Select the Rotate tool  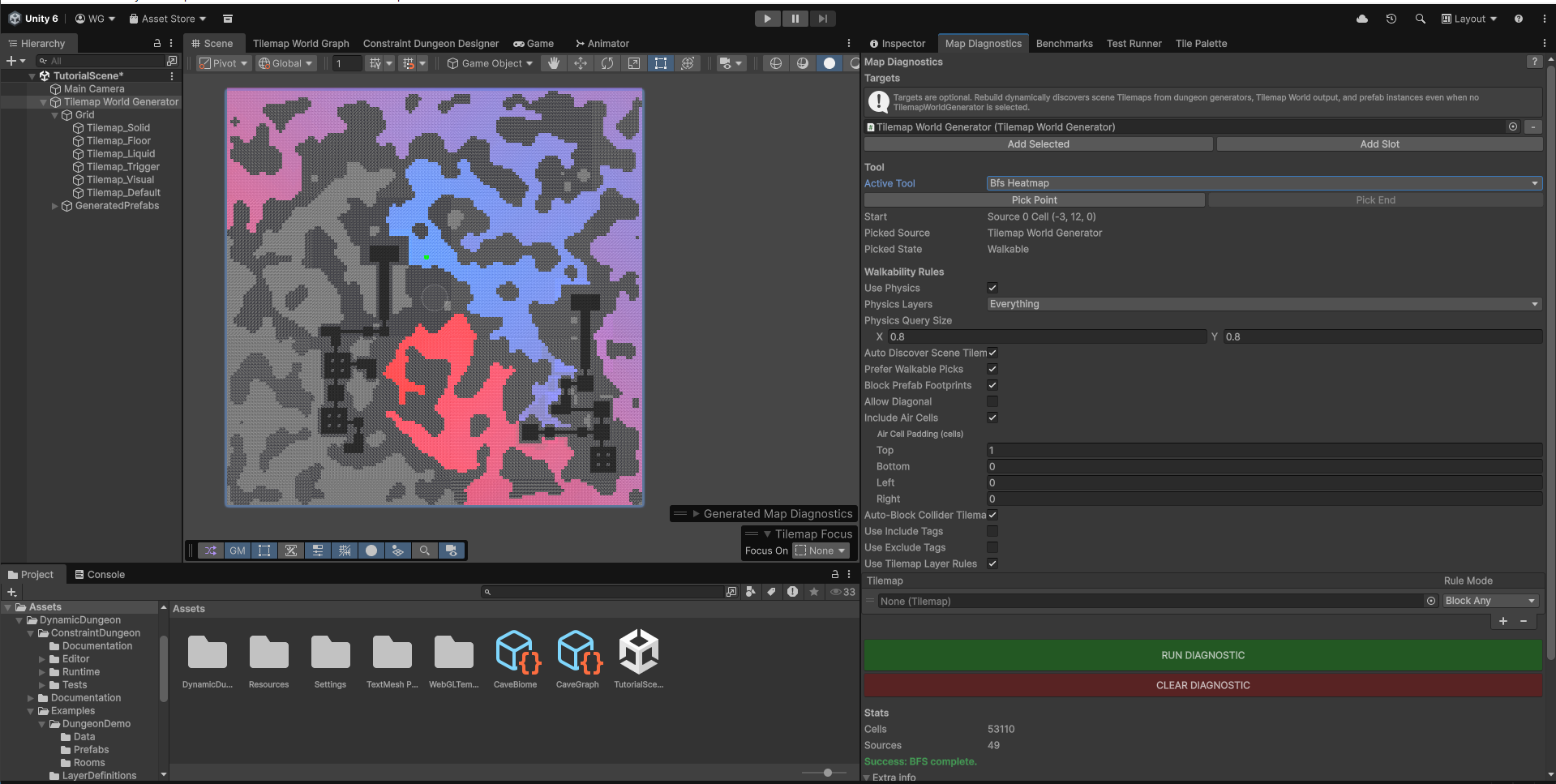[607, 63]
